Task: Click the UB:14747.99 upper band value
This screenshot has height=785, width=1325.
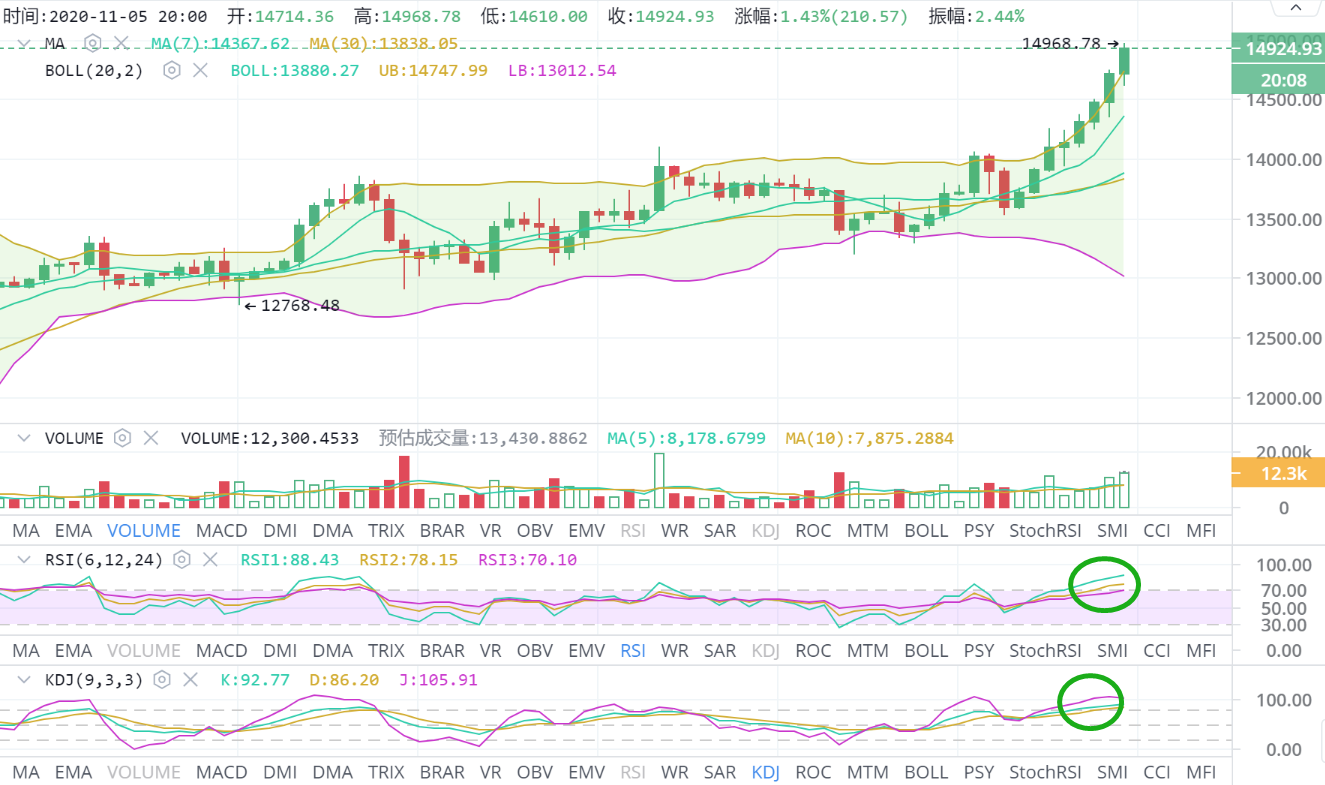Action: (433, 70)
